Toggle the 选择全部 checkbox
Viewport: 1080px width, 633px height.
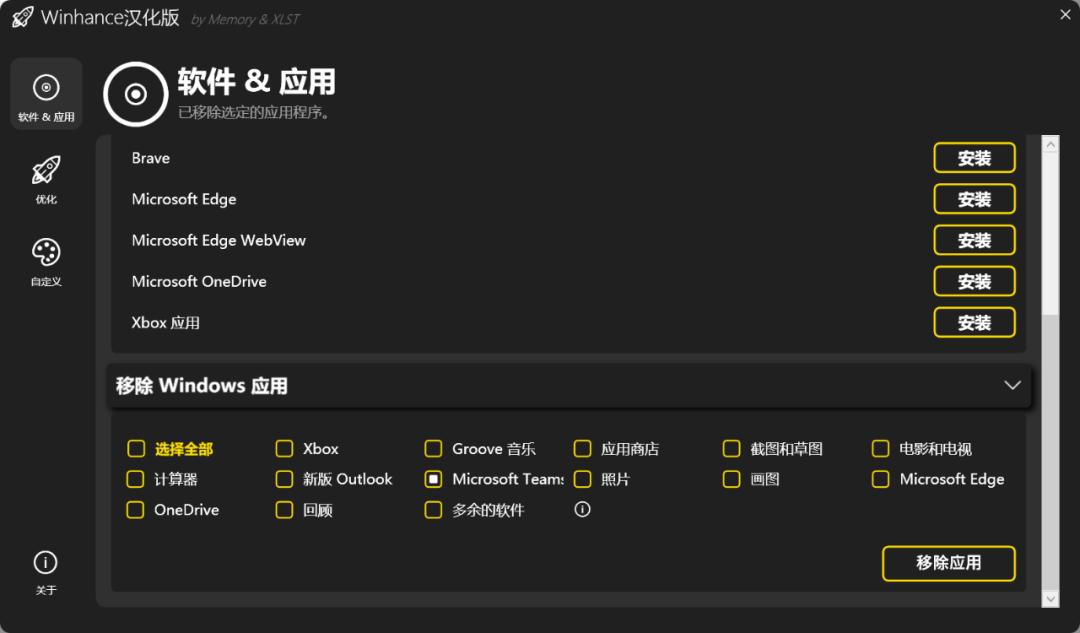pos(136,448)
